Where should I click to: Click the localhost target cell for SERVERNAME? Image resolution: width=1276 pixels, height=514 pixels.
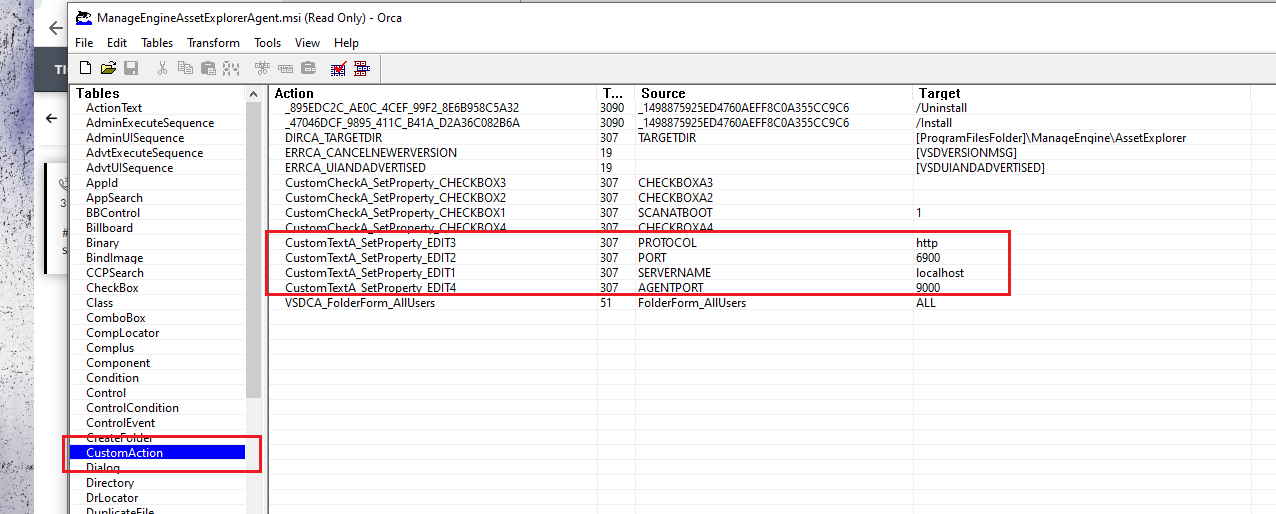tap(939, 273)
